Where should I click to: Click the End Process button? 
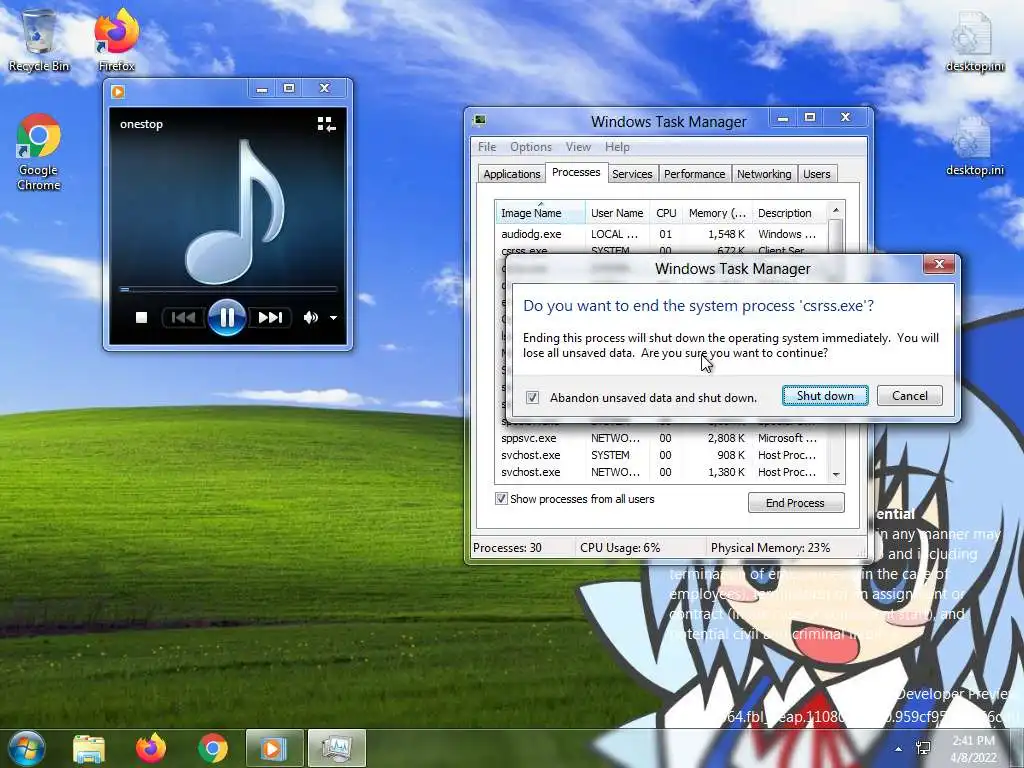pos(795,503)
